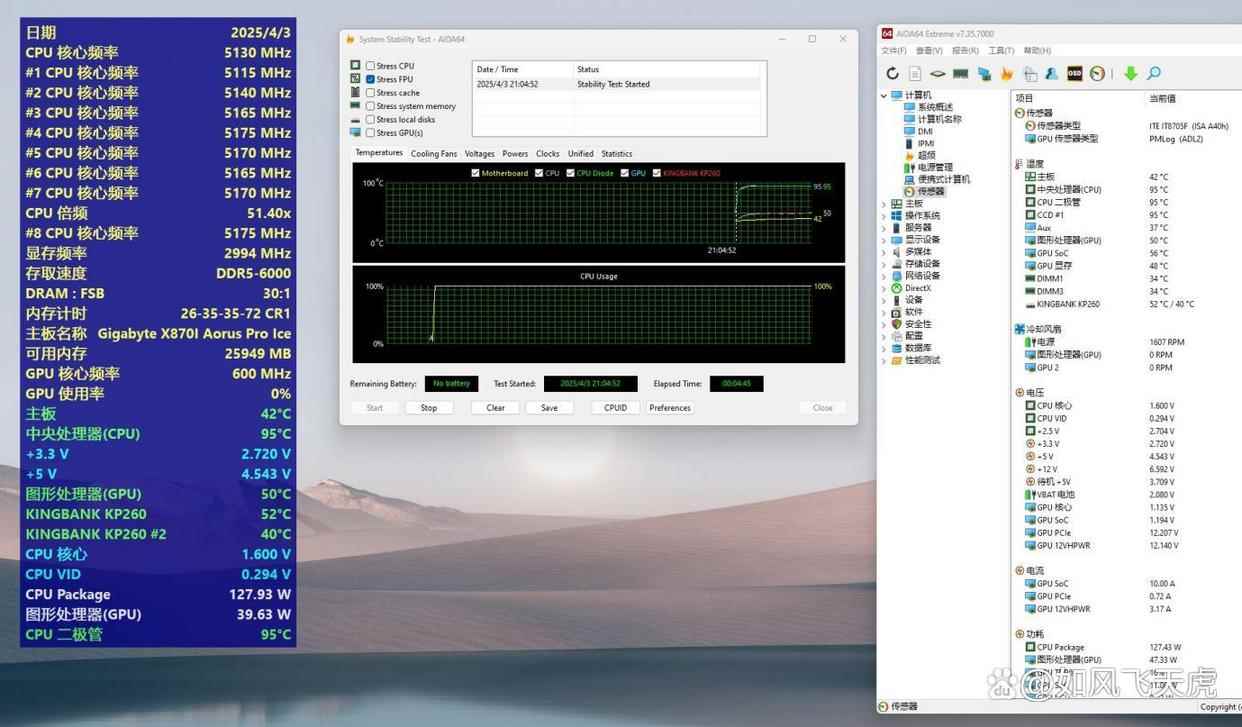This screenshot has height=727, width=1242.
Task: Select 系统概述 in the tree
Action: (934, 107)
